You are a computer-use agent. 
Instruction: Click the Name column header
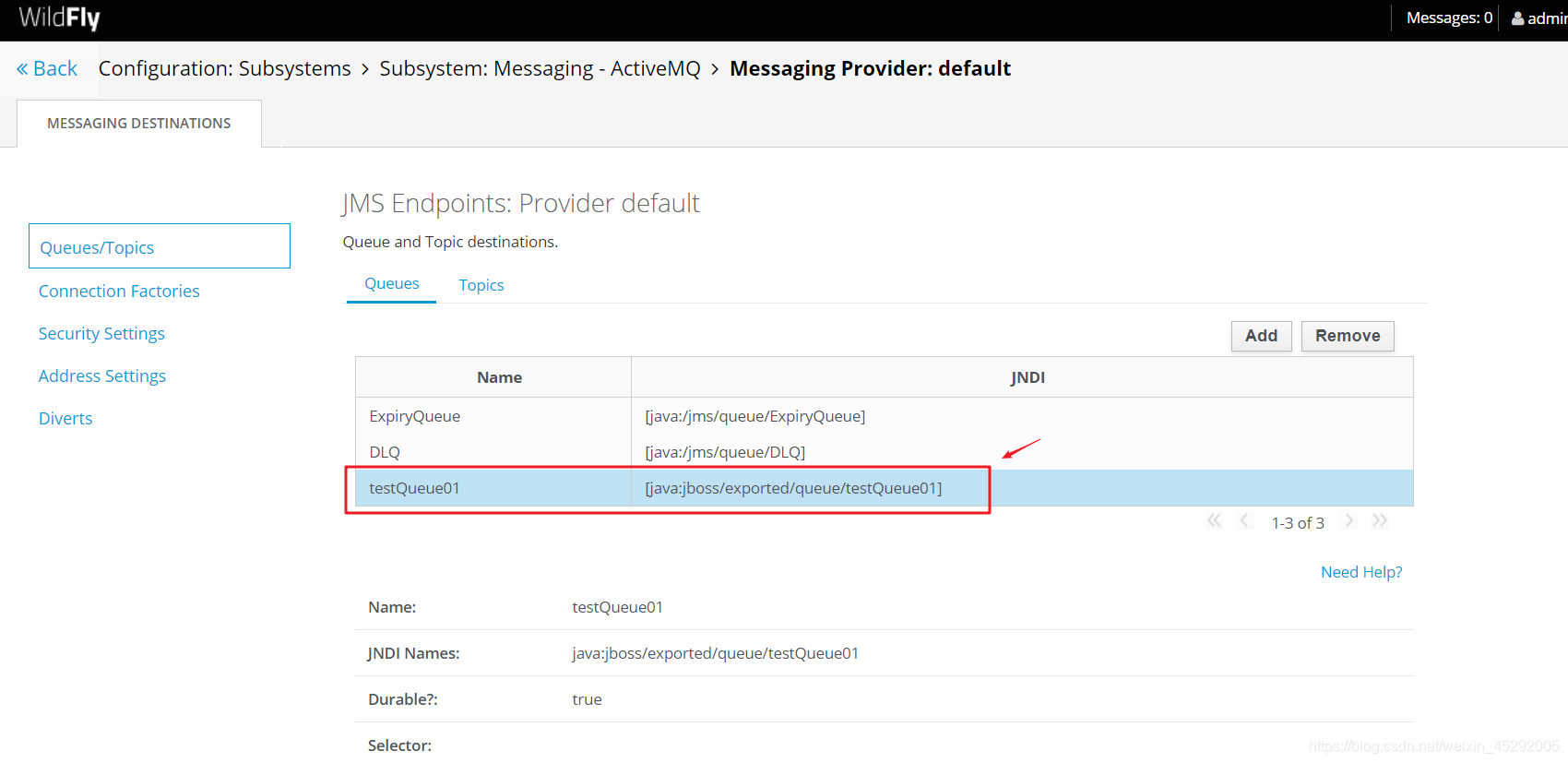[x=493, y=377]
